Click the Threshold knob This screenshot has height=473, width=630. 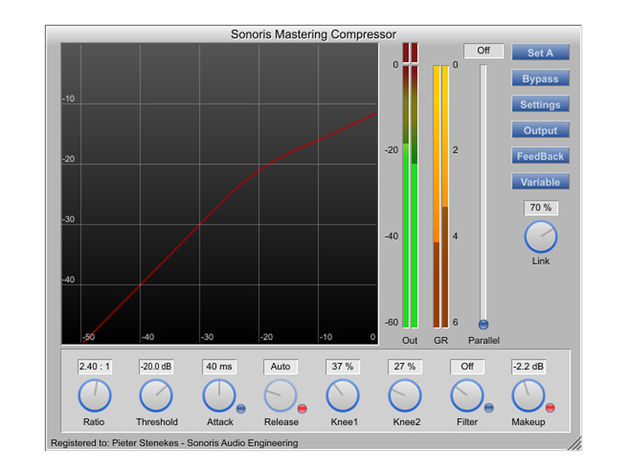tap(156, 395)
